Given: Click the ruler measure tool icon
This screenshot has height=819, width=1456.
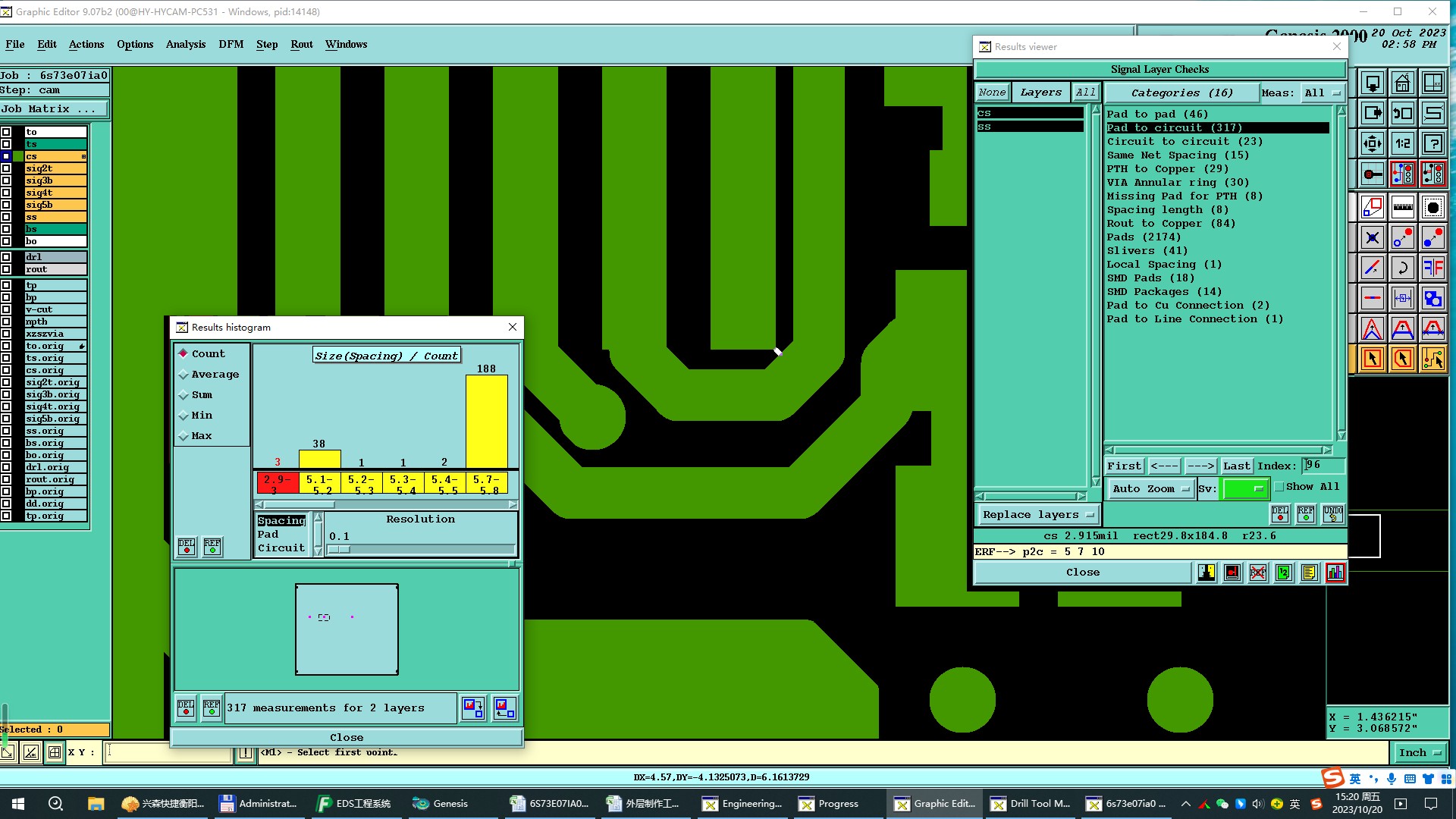Looking at the screenshot, I should 1402,206.
